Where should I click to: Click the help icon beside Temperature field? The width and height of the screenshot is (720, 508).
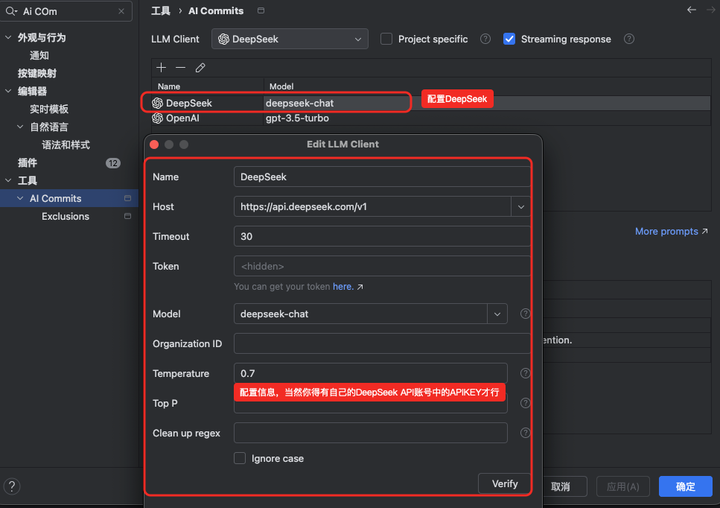pyautogui.click(x=525, y=373)
